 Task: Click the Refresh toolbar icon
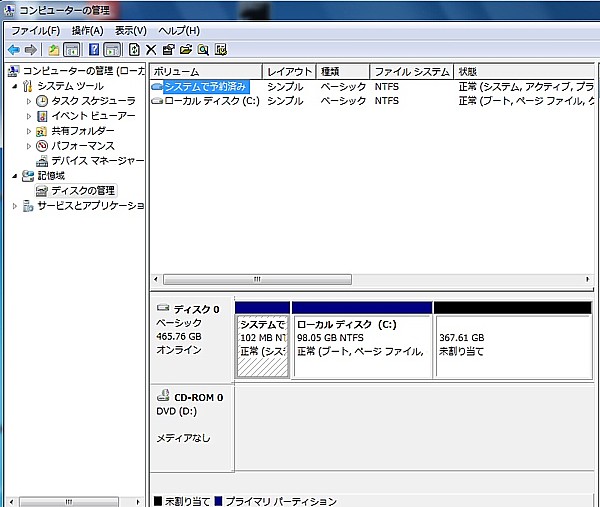pyautogui.click(x=134, y=50)
